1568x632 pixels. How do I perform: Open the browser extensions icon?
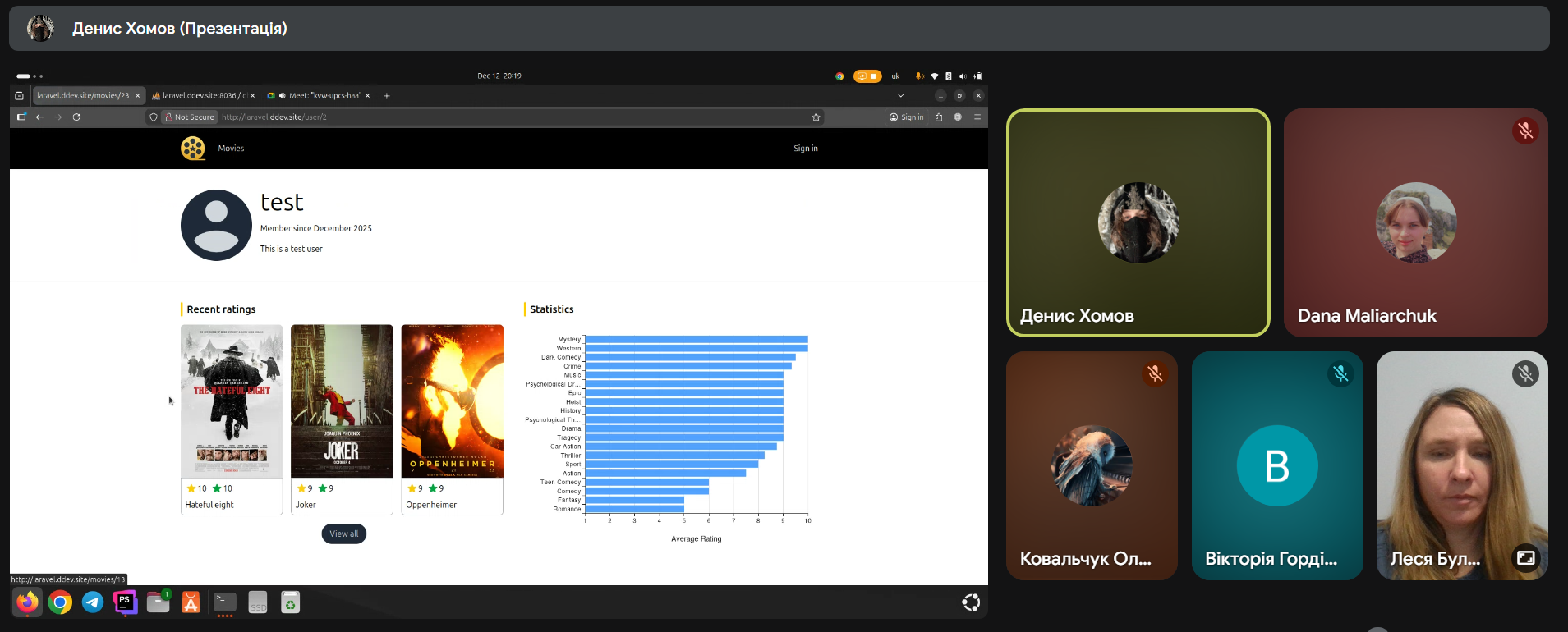point(939,117)
